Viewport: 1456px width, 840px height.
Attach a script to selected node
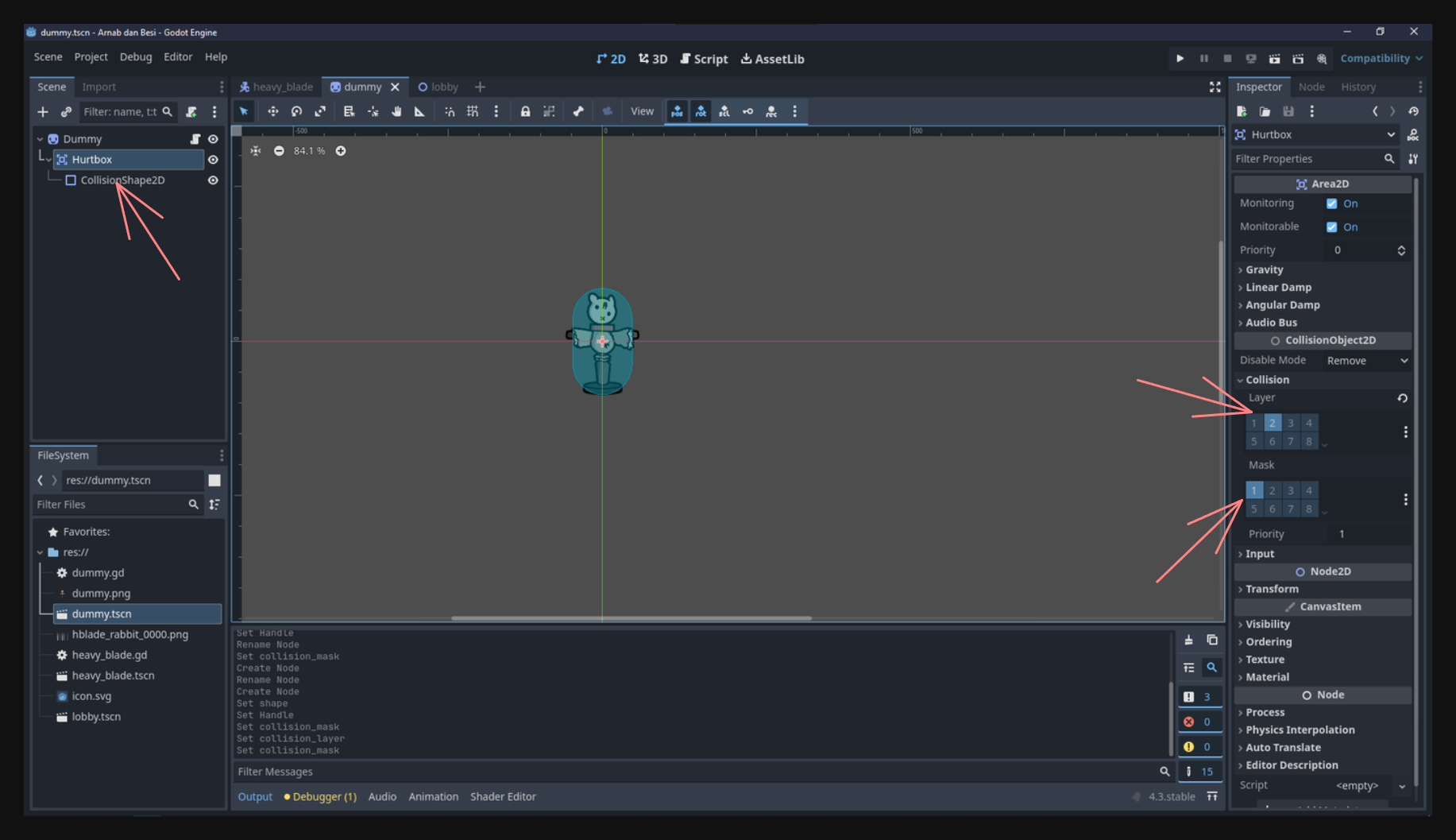[x=191, y=112]
